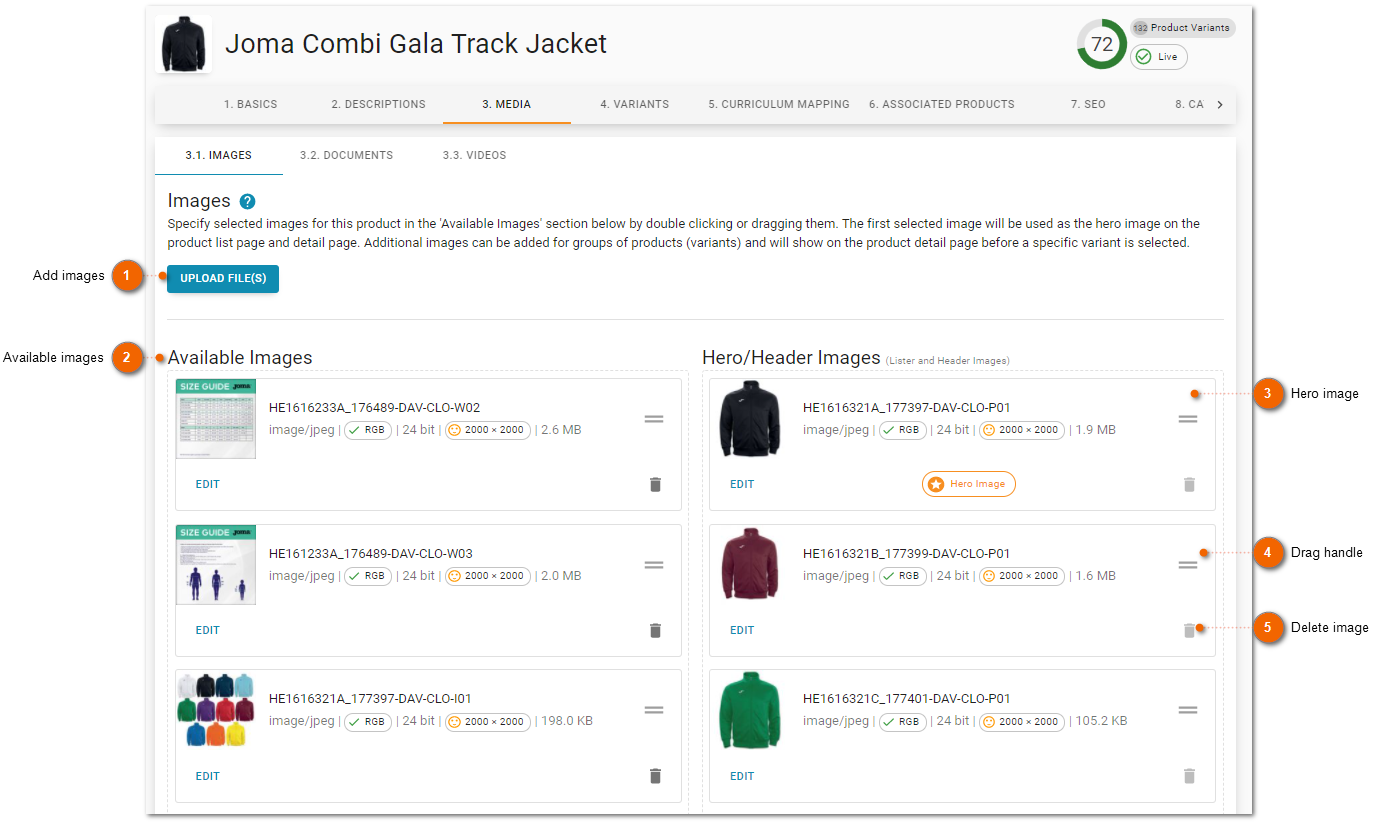Screen dimensions: 1373x824
Task: Delete image HE1616321A_177397-DAV-CLO-I01
Action: [655, 776]
